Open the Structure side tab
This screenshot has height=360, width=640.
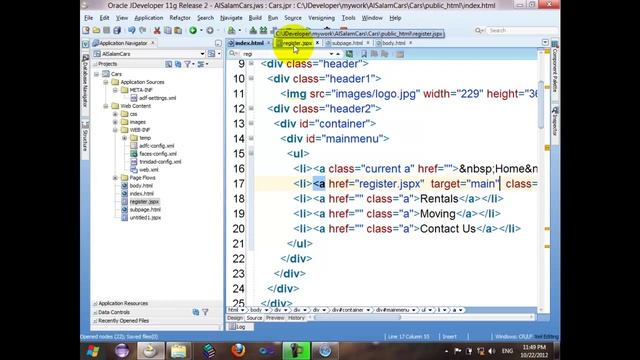pos(85,136)
